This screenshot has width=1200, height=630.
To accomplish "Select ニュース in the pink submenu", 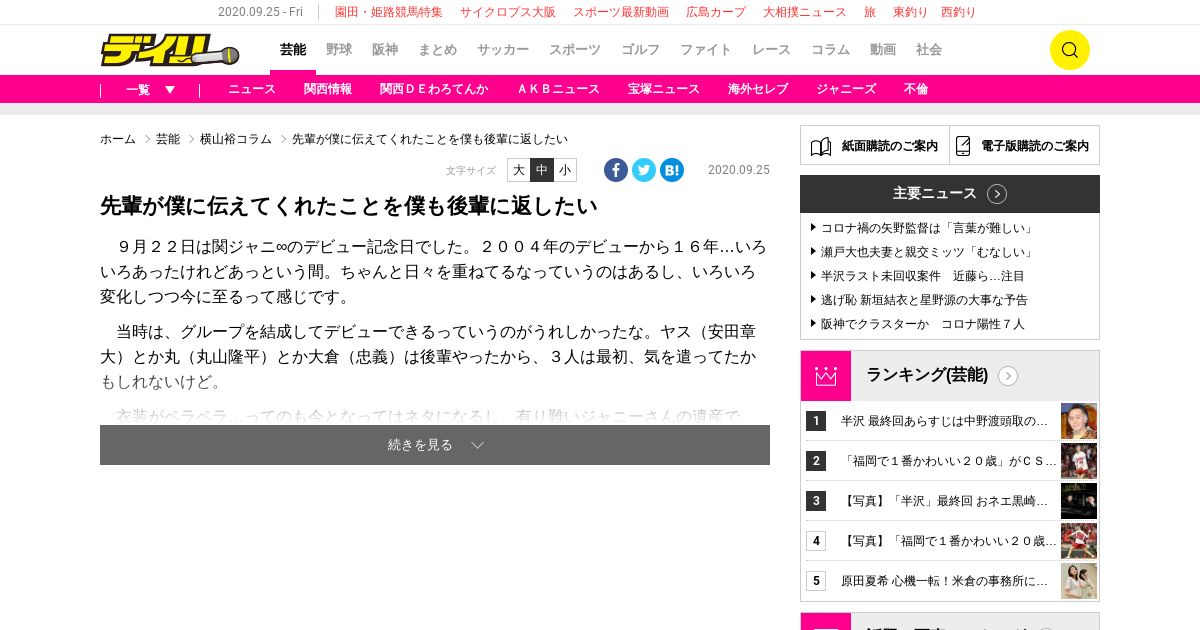I will point(252,89).
